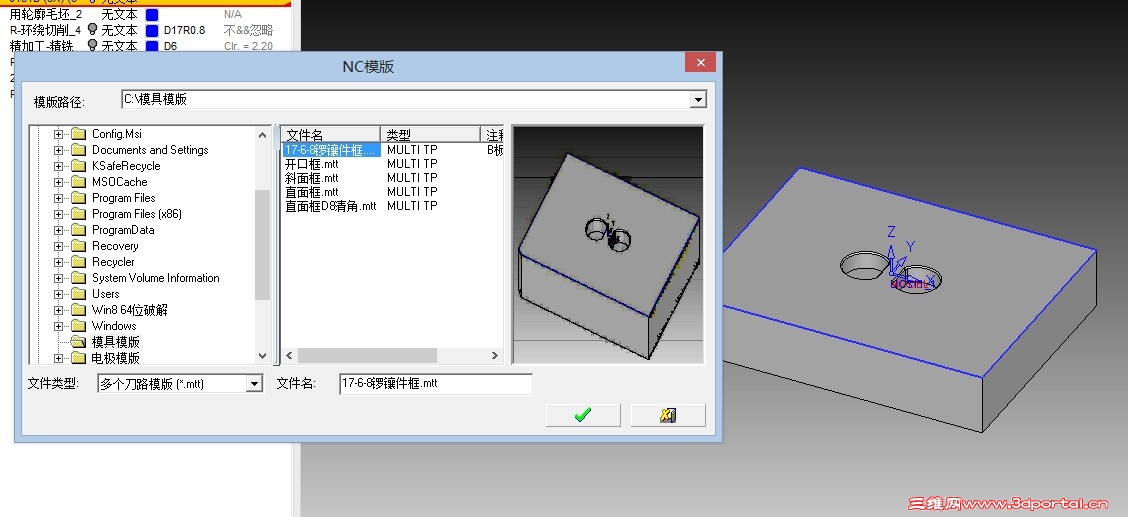Select the open 模具模版 folder icon
Screen dimensions: 1128x517
(x=78, y=342)
